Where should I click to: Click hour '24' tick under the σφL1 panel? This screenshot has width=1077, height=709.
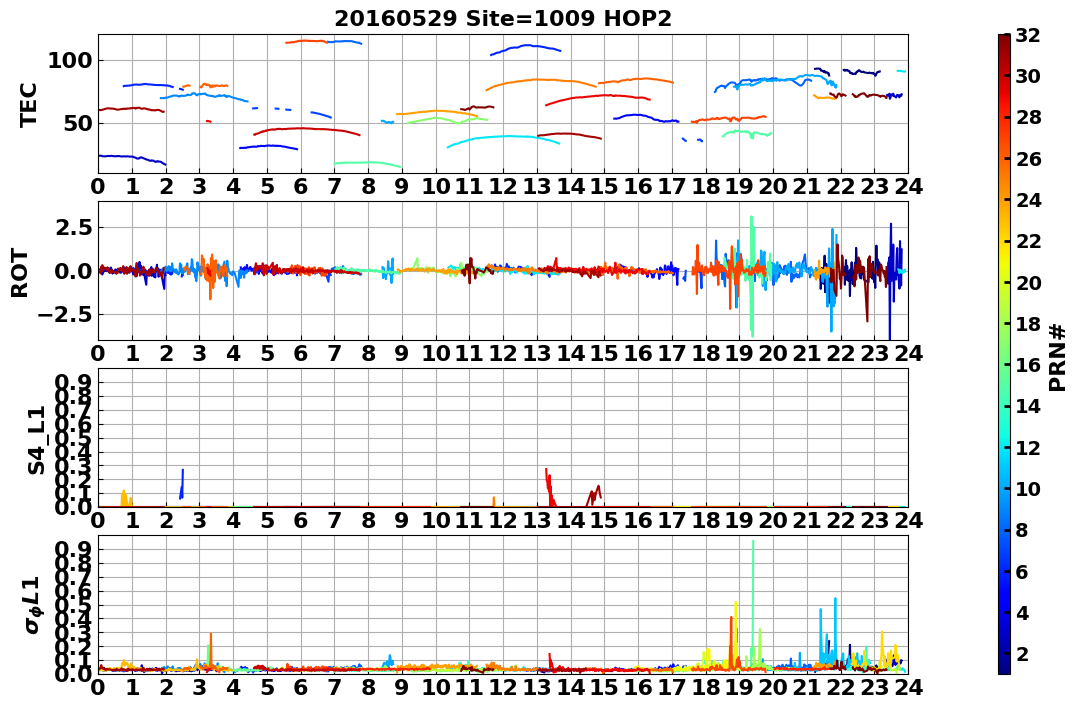pyautogui.click(x=908, y=687)
